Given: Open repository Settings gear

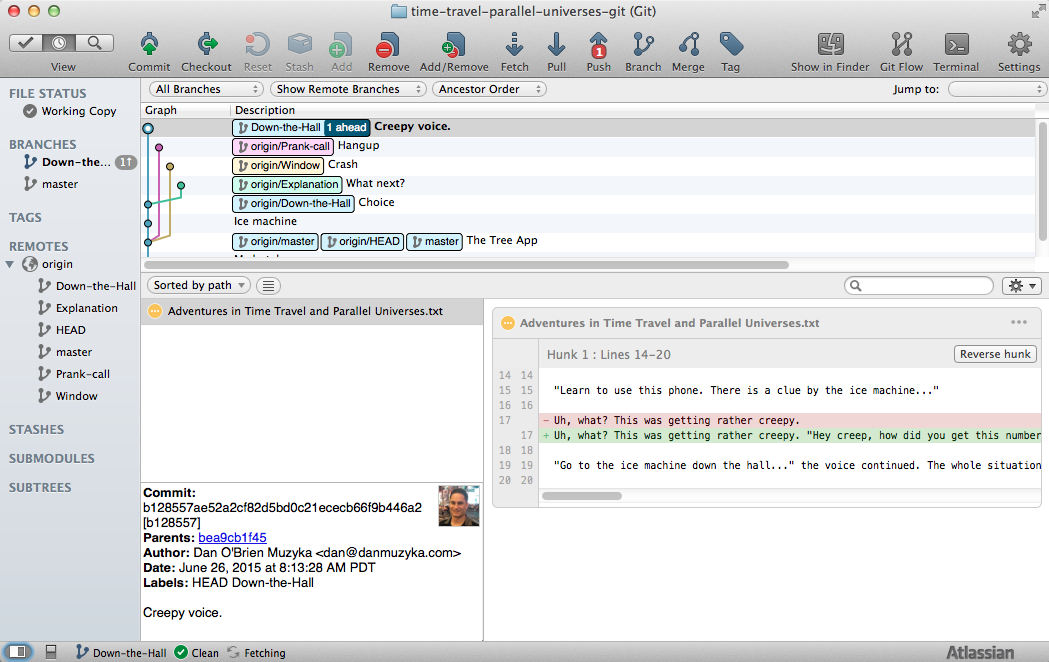Looking at the screenshot, I should click(x=1019, y=45).
